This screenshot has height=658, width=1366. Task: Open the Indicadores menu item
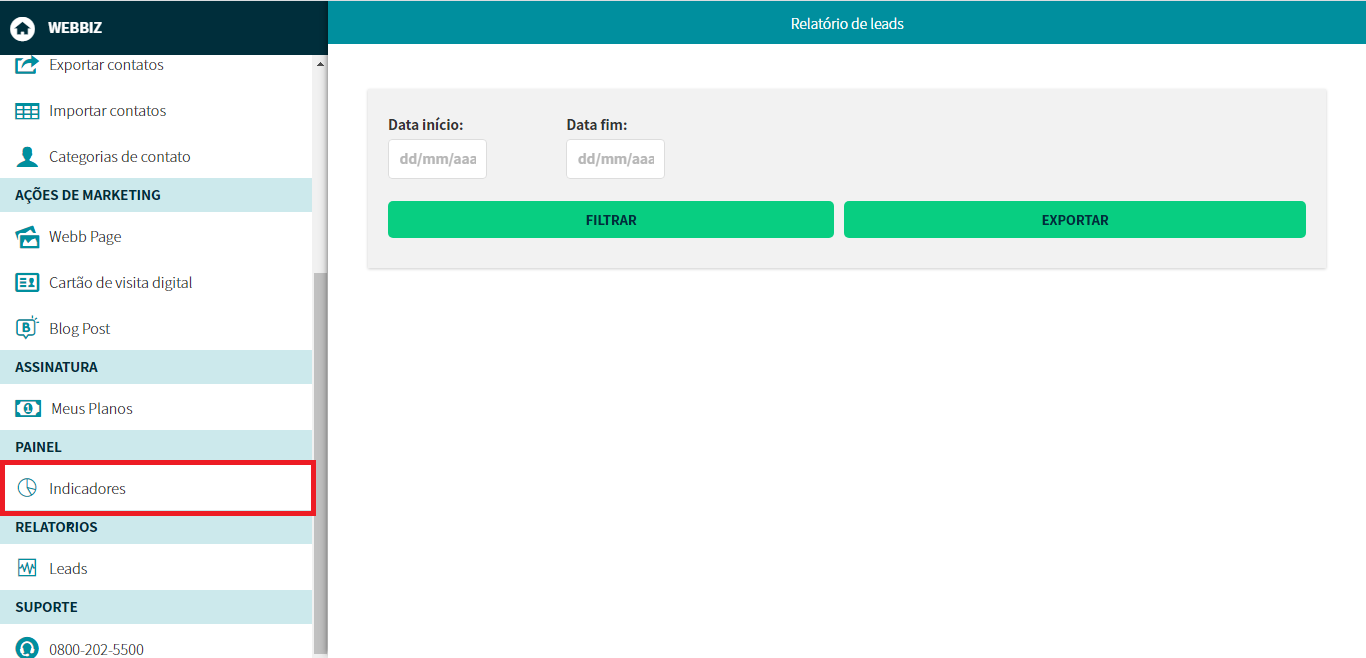tap(88, 489)
